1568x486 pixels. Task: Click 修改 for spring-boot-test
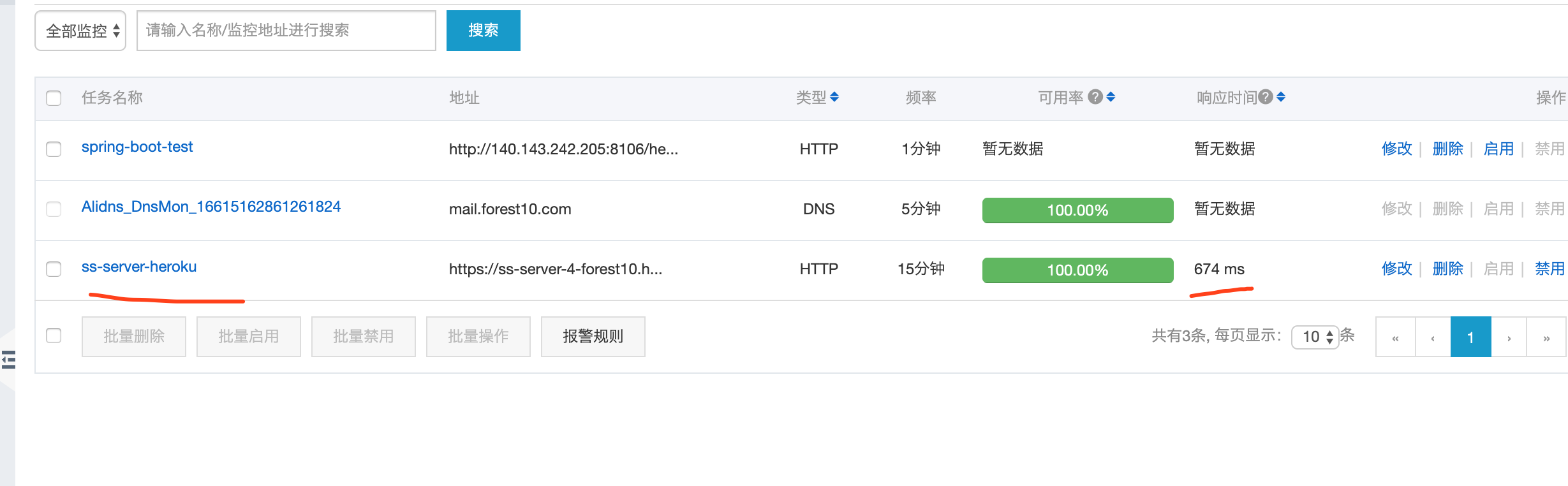(x=1397, y=149)
